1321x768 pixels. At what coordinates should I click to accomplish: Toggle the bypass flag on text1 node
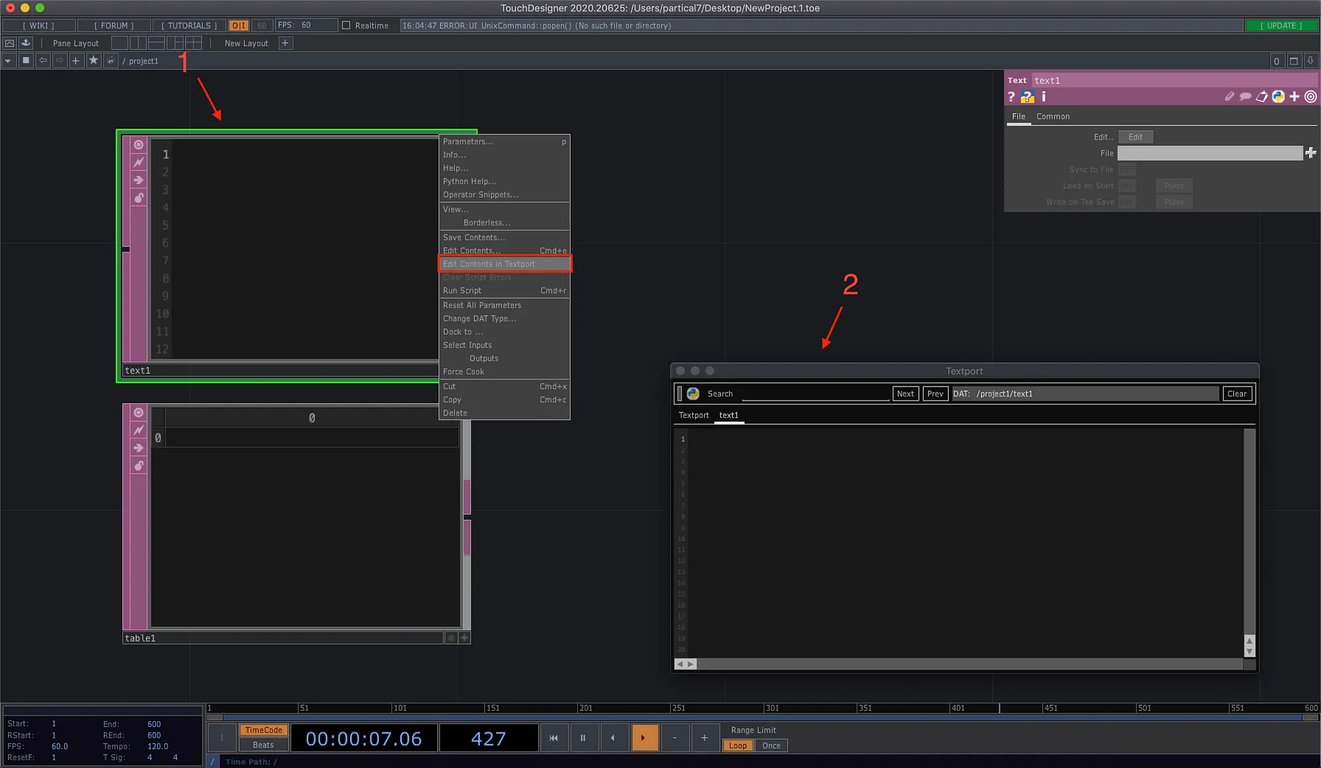tap(138, 162)
